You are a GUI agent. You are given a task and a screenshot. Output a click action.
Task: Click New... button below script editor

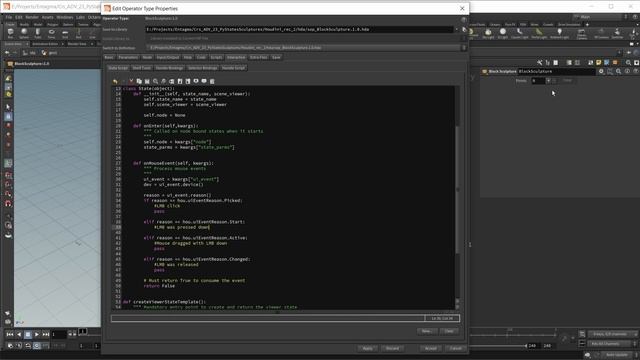click(x=427, y=331)
